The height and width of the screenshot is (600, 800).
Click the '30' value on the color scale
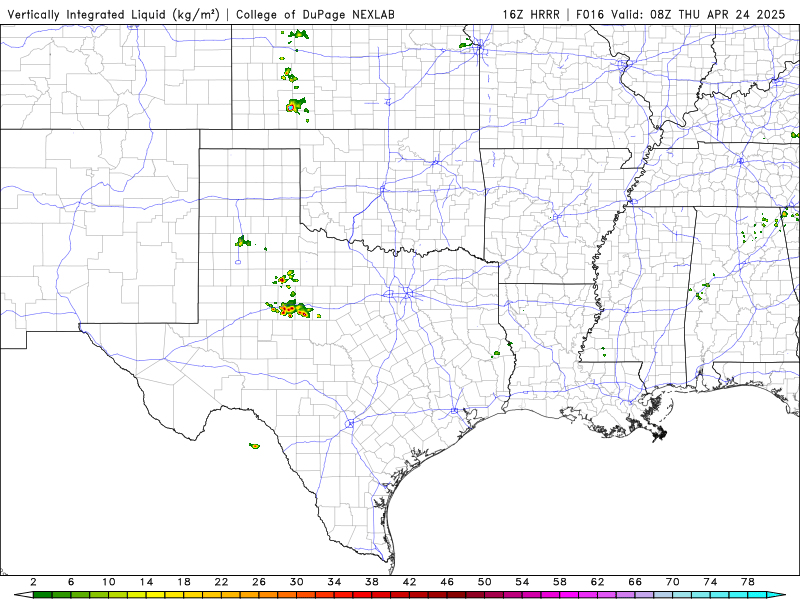(297, 582)
